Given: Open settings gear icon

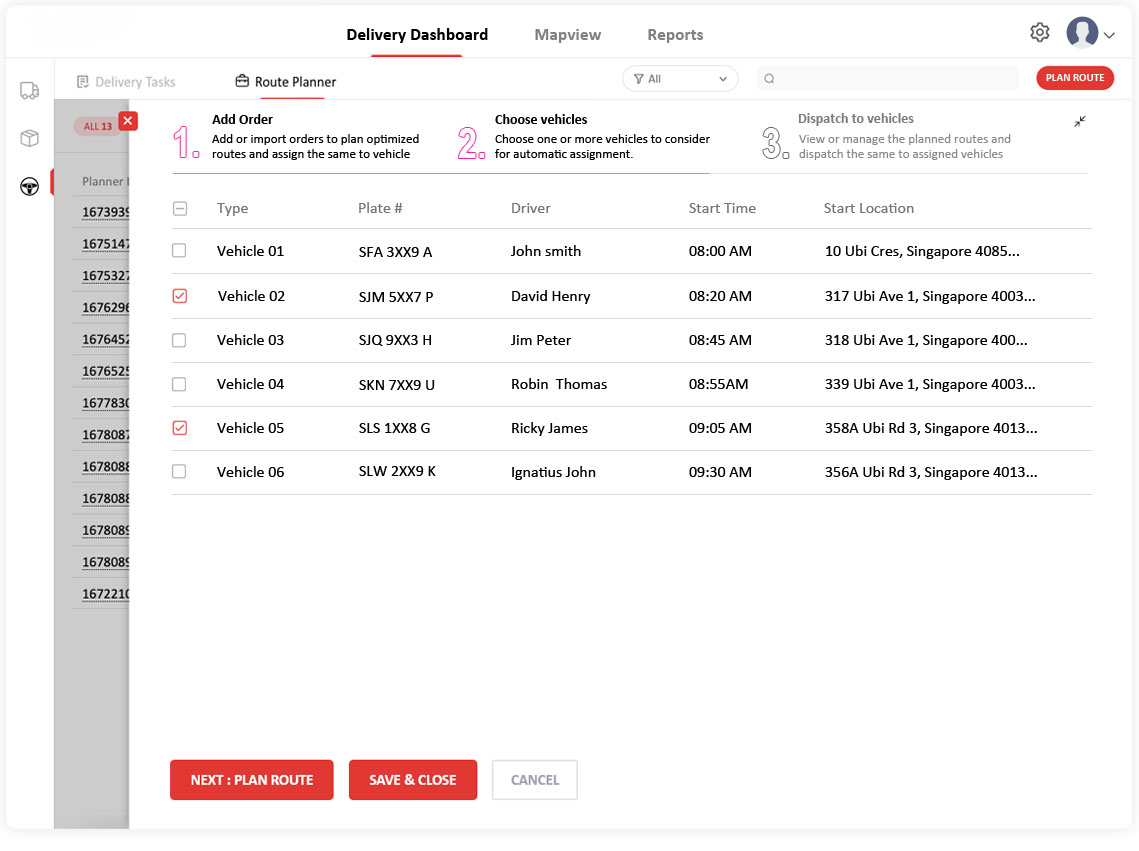Looking at the screenshot, I should click(1039, 33).
